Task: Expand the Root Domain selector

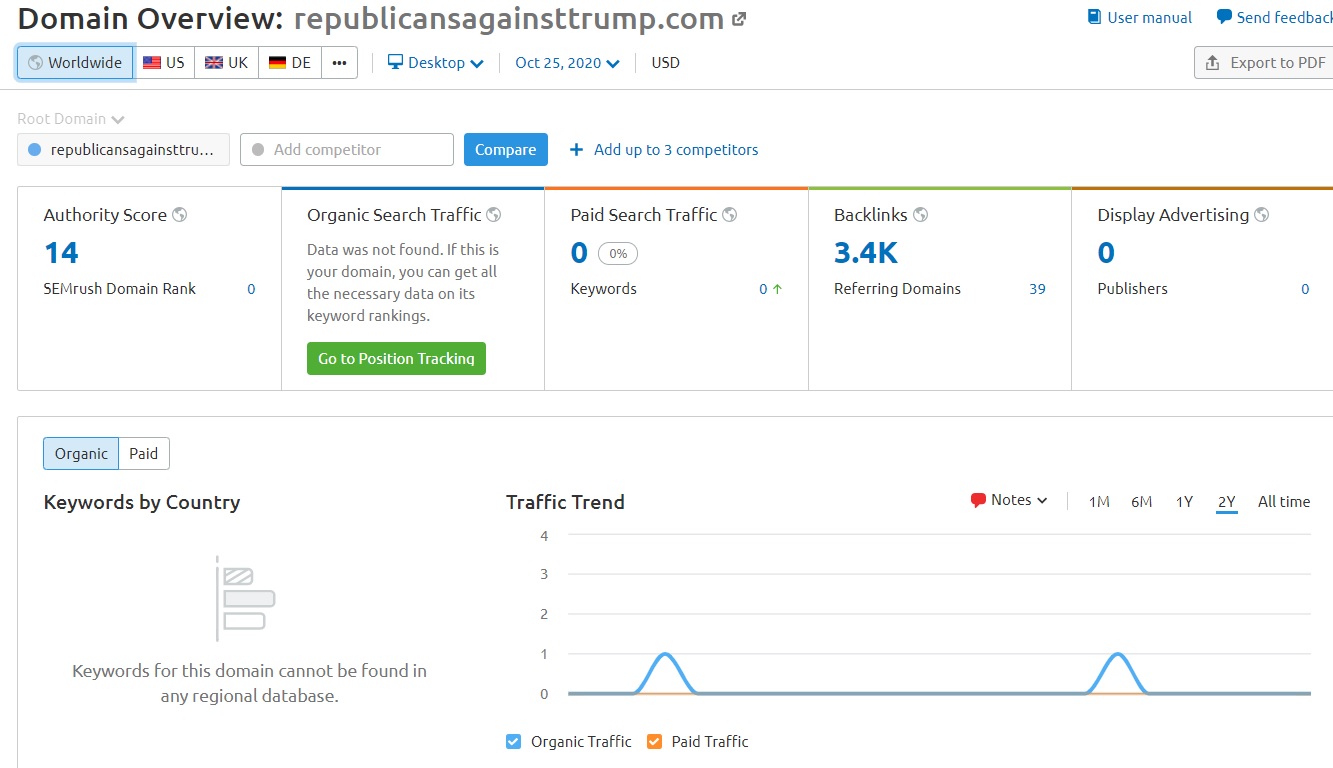Action: pyautogui.click(x=70, y=119)
